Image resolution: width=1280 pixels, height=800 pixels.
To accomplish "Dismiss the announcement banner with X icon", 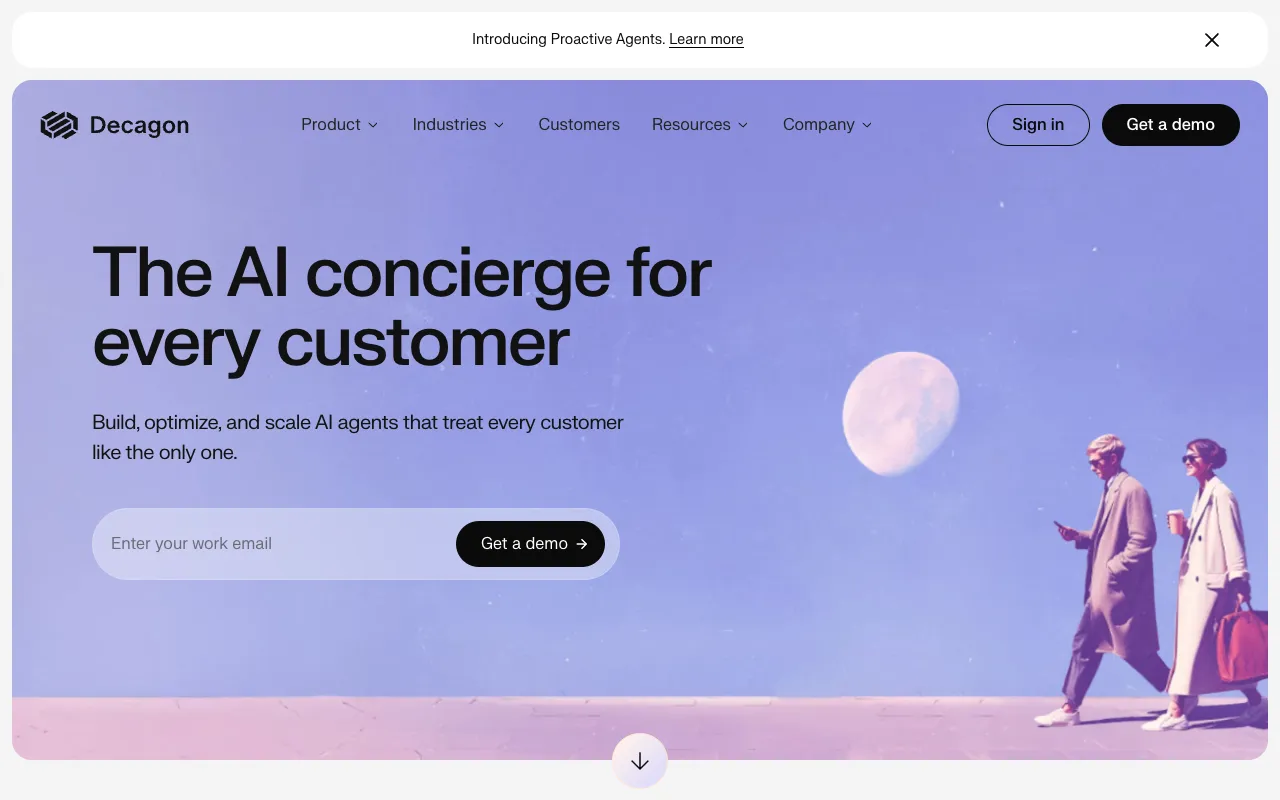I will pyautogui.click(x=1212, y=40).
